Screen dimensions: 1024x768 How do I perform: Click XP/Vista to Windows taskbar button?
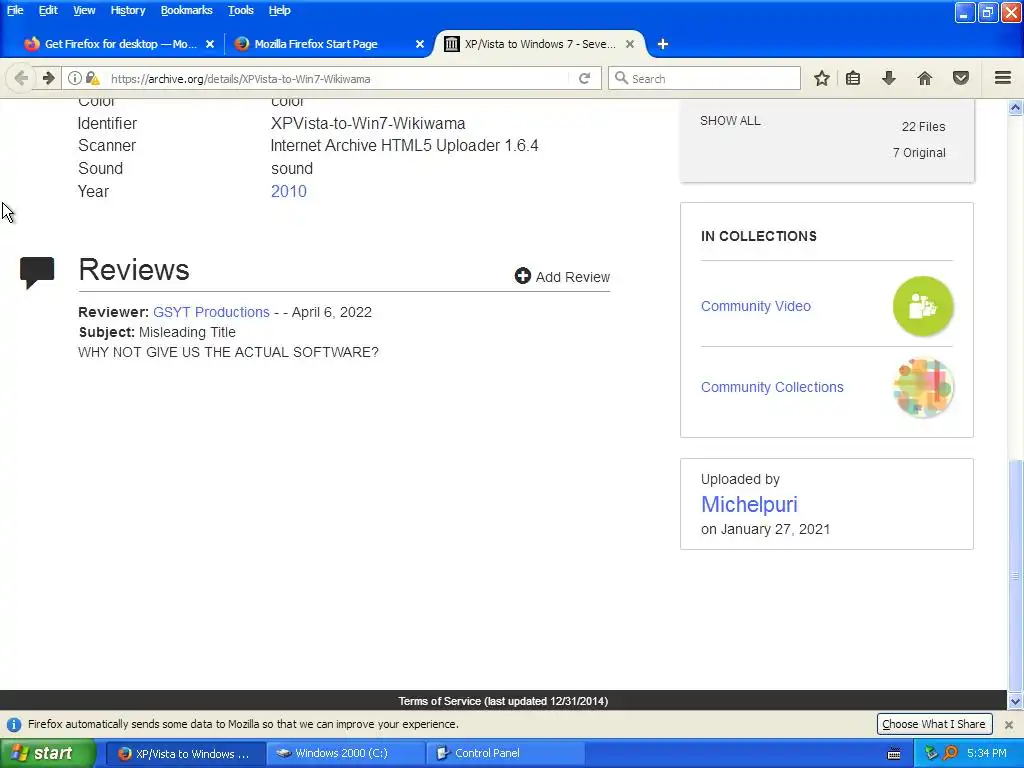[185, 754]
